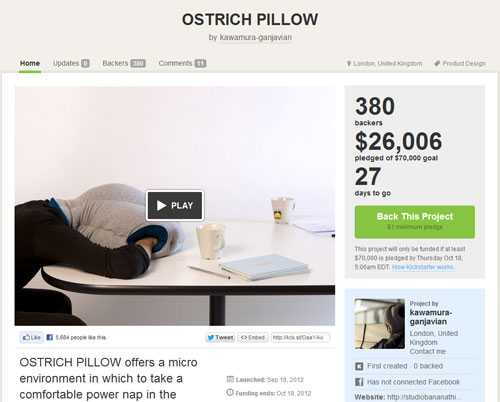Tweet this project via Twitter button
Viewport: 500px width, 402px height.
point(220,337)
